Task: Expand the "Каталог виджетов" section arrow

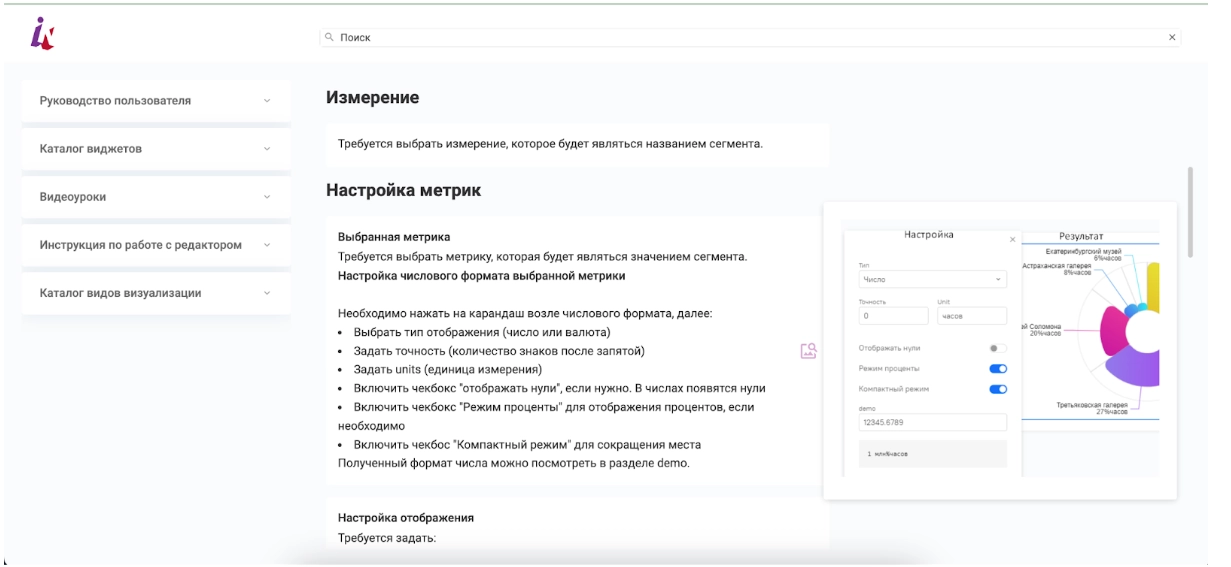Action: 267,149
